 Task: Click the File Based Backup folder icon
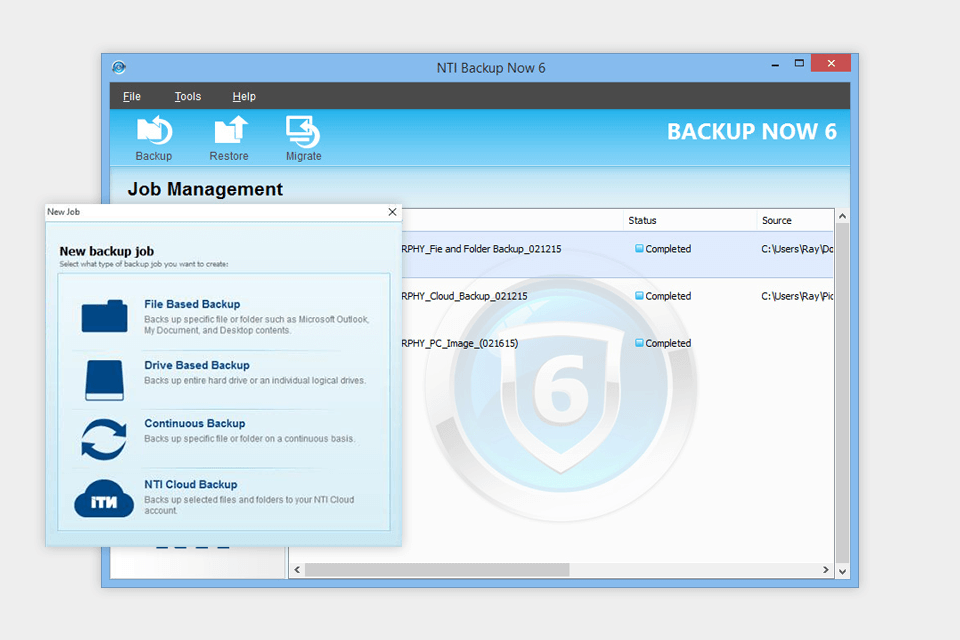[x=104, y=313]
